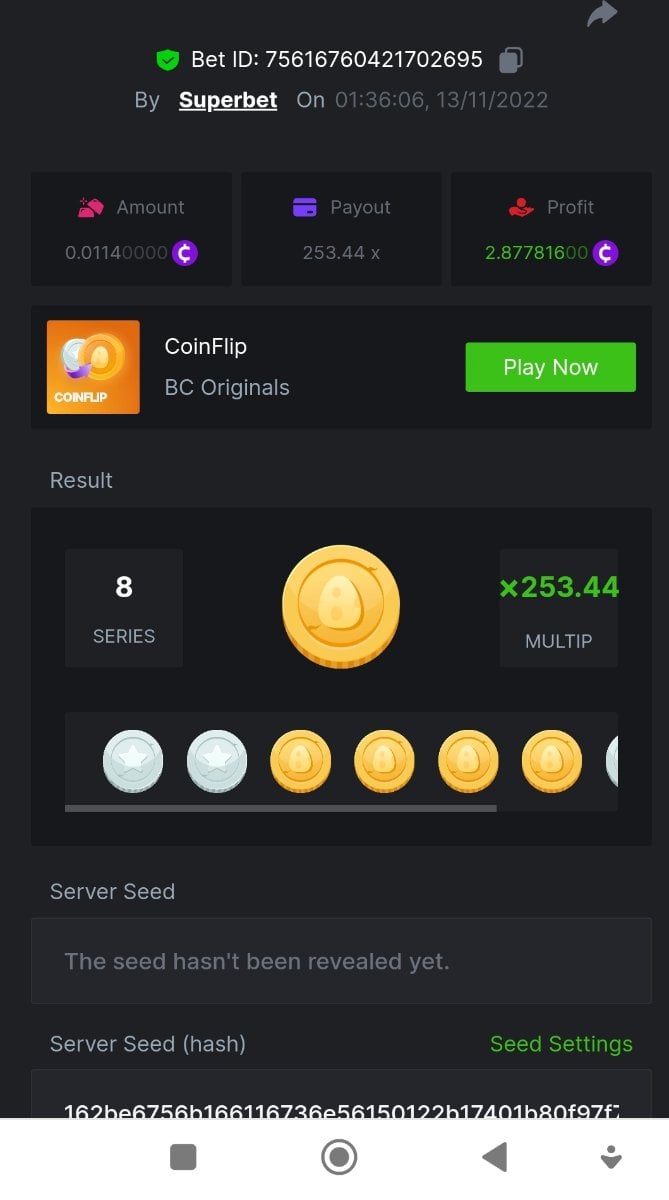Screen dimensions: 669x1200
Task: Tap the share arrow icon
Action: point(601,14)
